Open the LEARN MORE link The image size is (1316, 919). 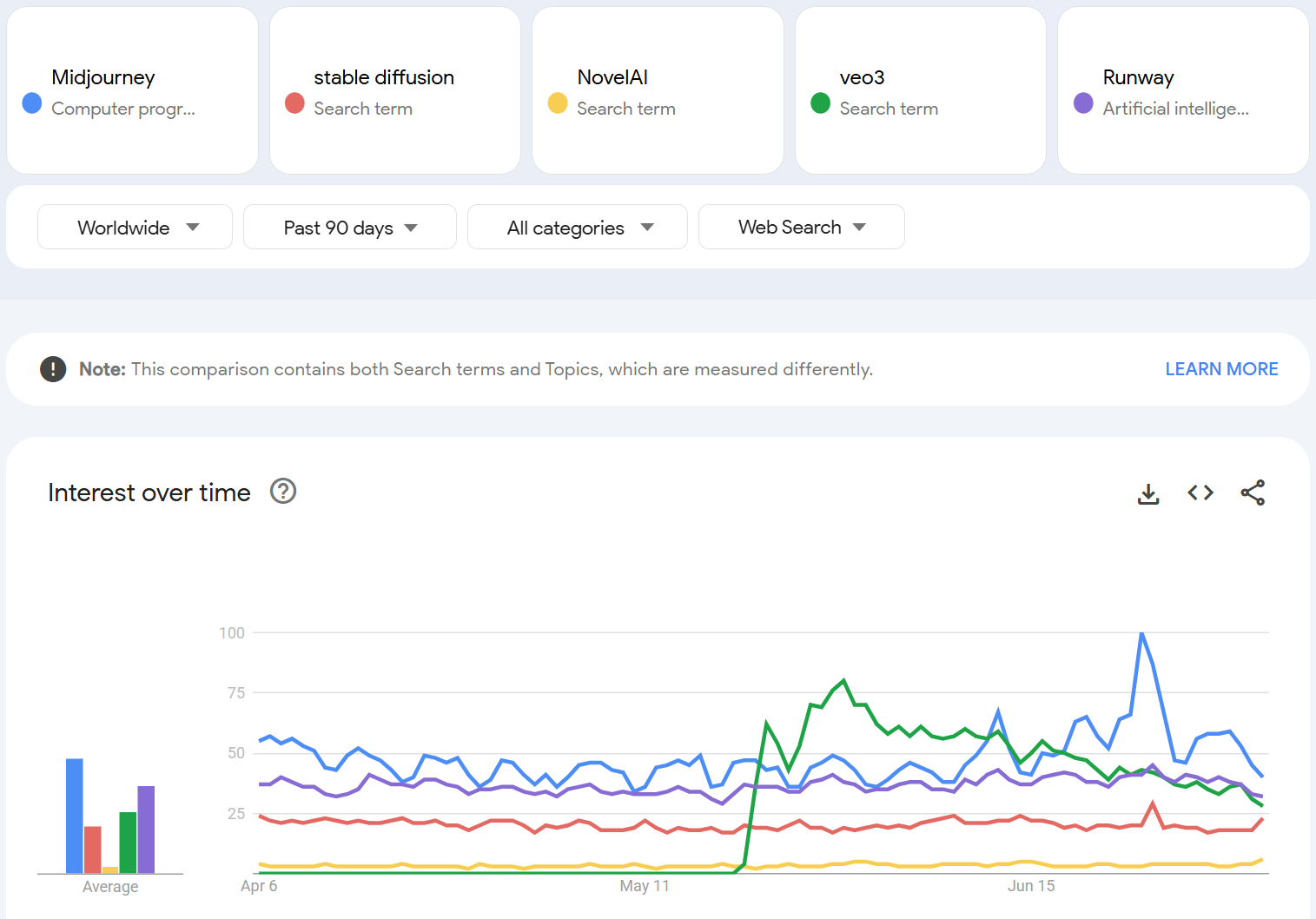click(x=1220, y=369)
